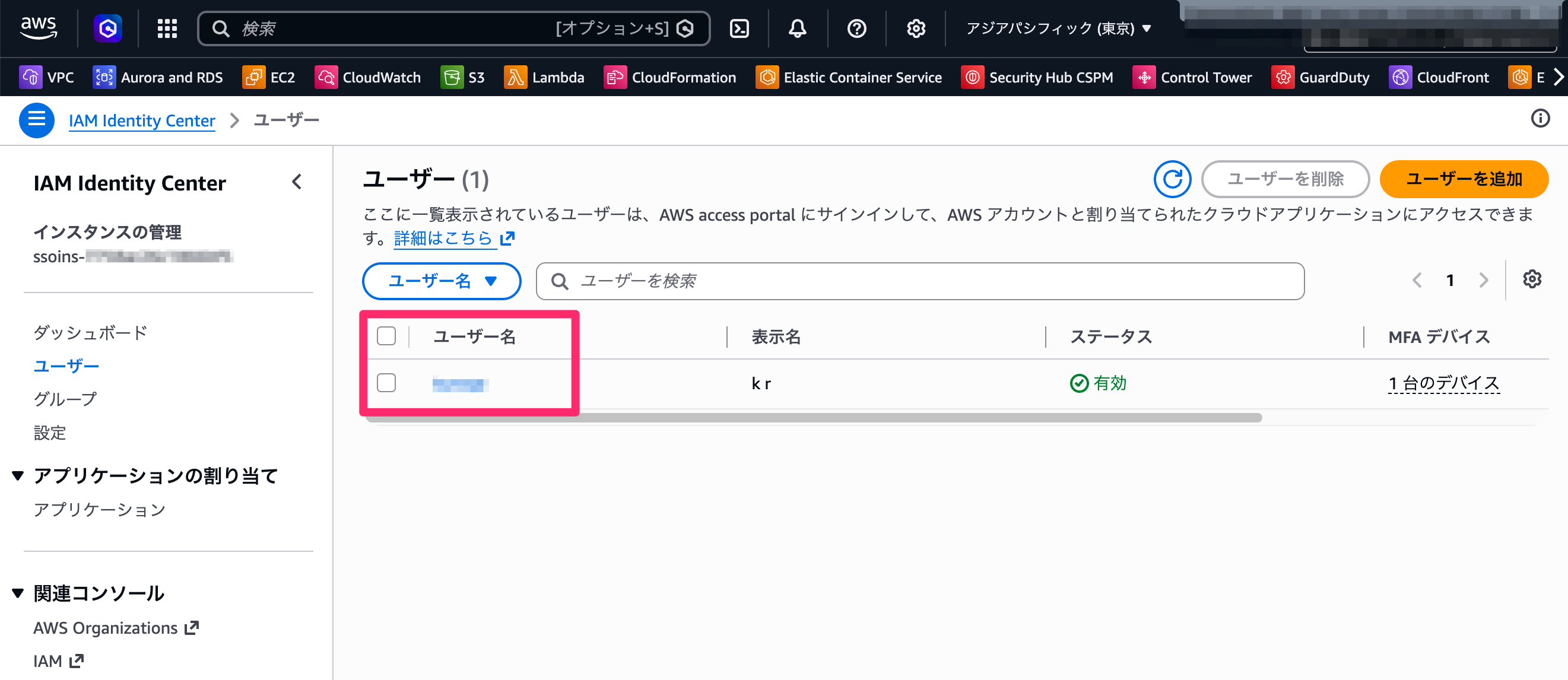The width and height of the screenshot is (1568, 680).
Task: Collapse the IAM Identity Center sidebar
Action: tap(296, 182)
